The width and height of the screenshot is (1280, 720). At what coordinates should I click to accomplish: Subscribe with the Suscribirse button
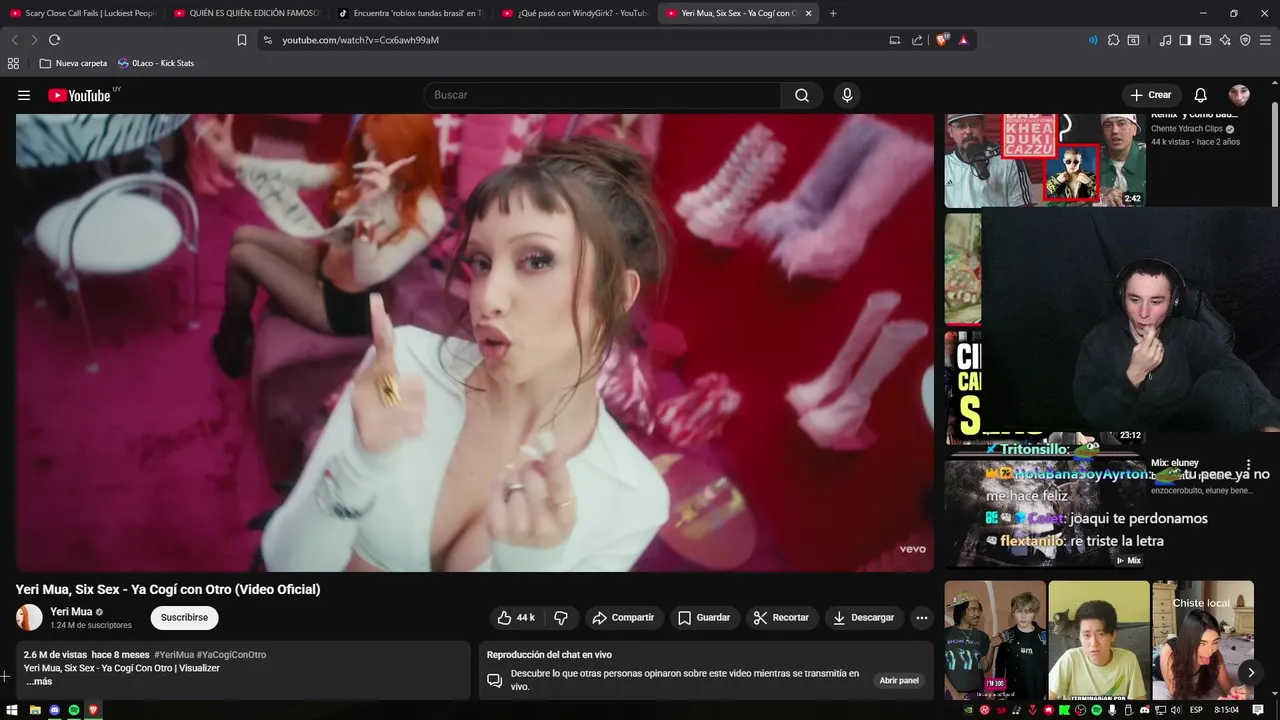pos(184,618)
